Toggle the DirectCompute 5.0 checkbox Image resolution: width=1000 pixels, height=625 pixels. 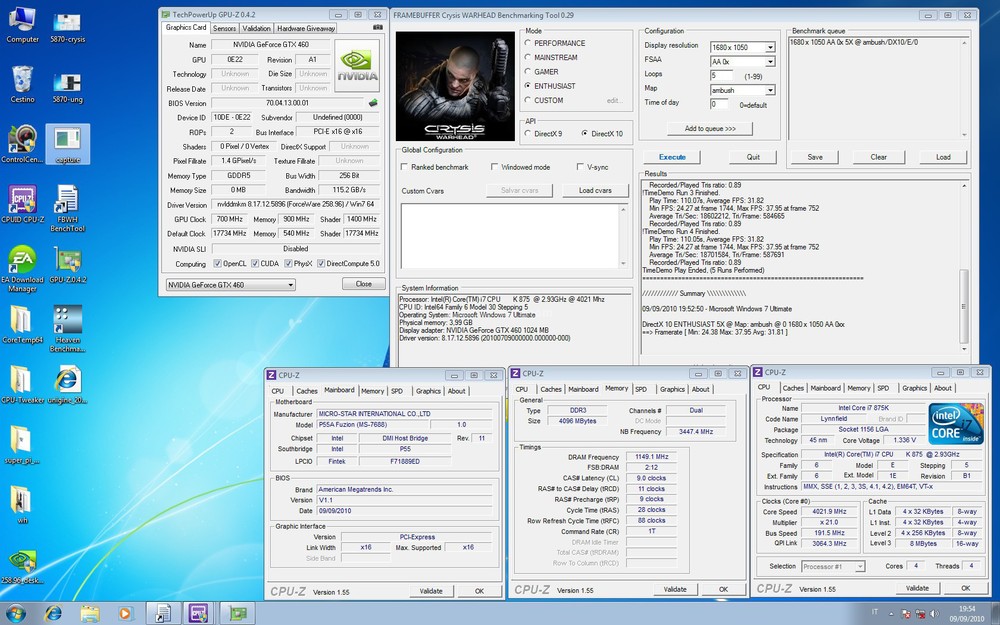(321, 263)
